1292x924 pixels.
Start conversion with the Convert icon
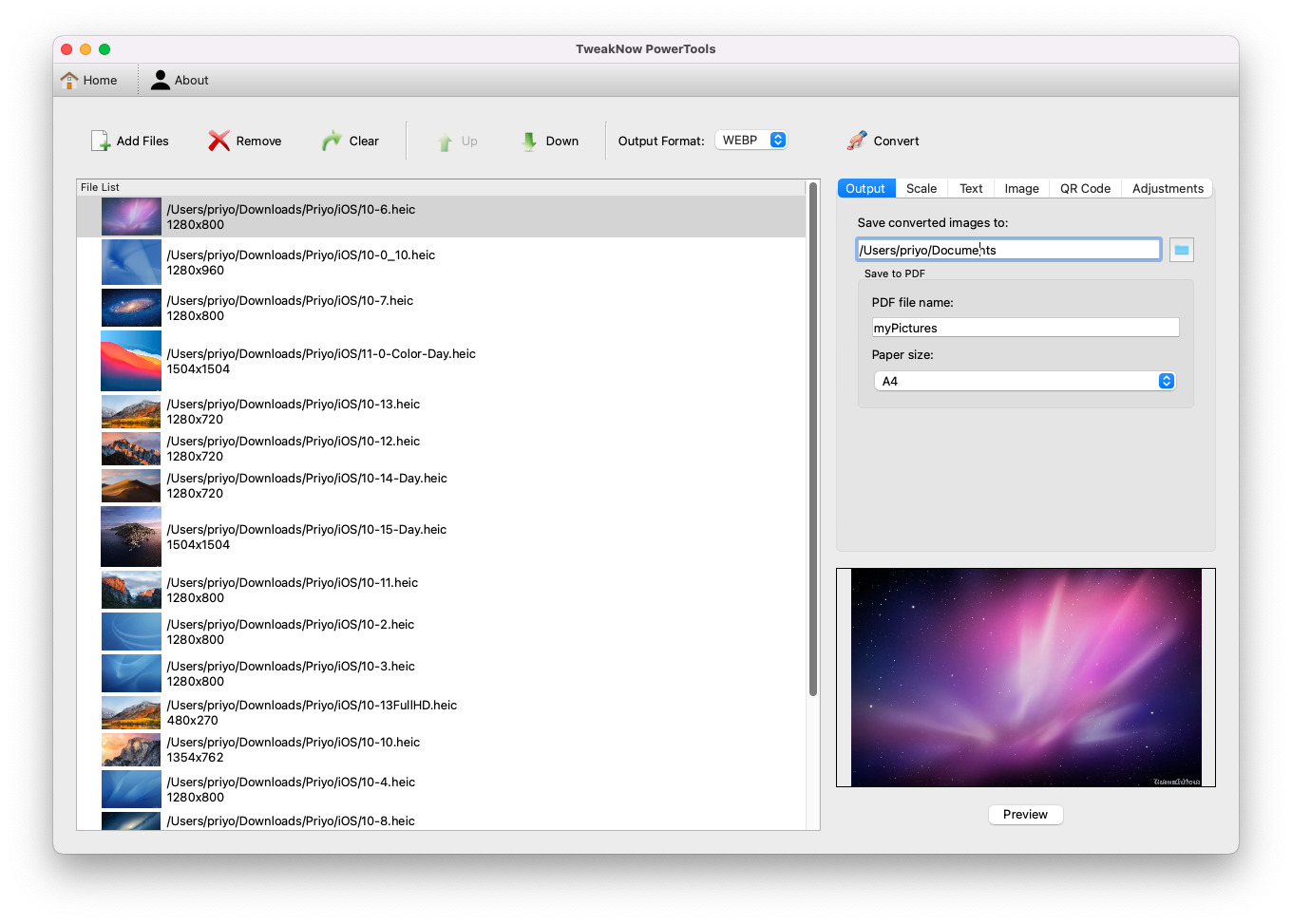pyautogui.click(x=854, y=140)
